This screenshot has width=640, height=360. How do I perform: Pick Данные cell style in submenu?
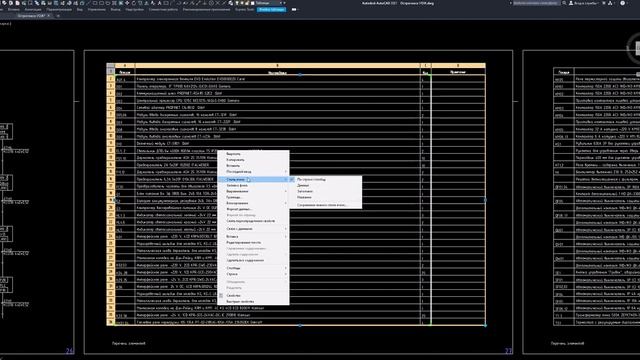point(325,185)
